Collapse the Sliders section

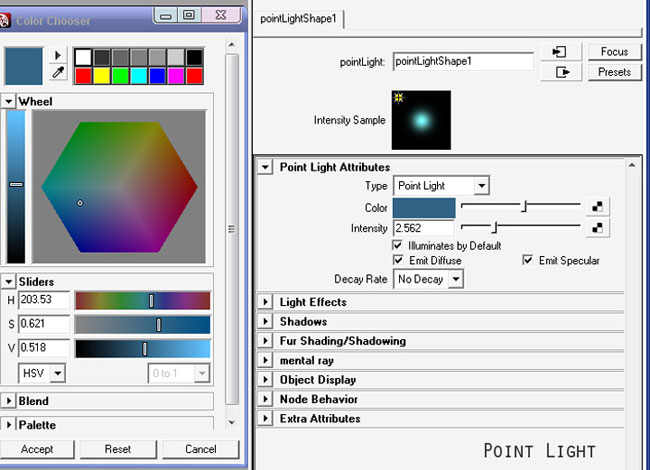8,281
